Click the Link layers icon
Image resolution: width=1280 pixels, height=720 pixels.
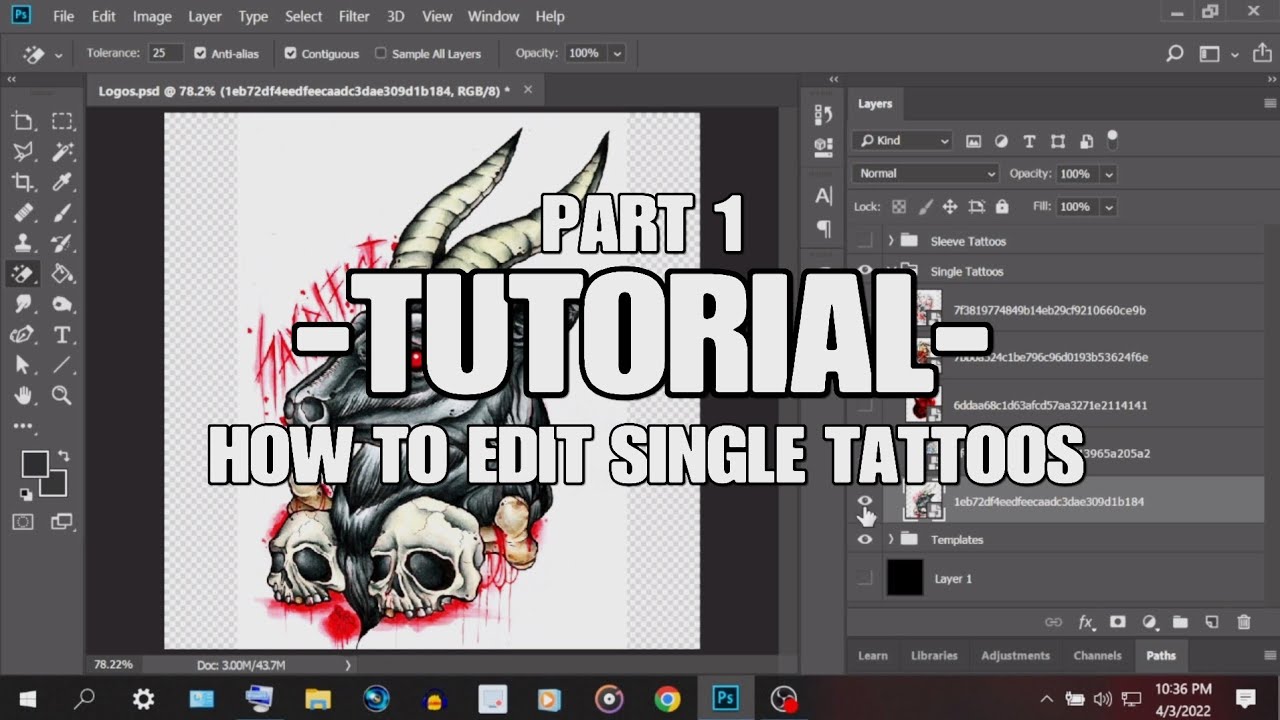1053,622
